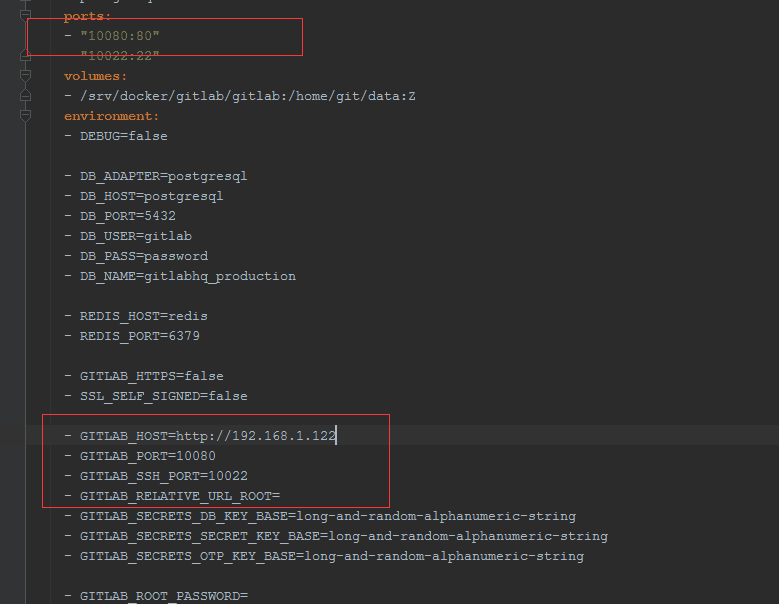The height and width of the screenshot is (604, 779).
Task: Click the DB_PASS=password line
Action: [136, 256]
